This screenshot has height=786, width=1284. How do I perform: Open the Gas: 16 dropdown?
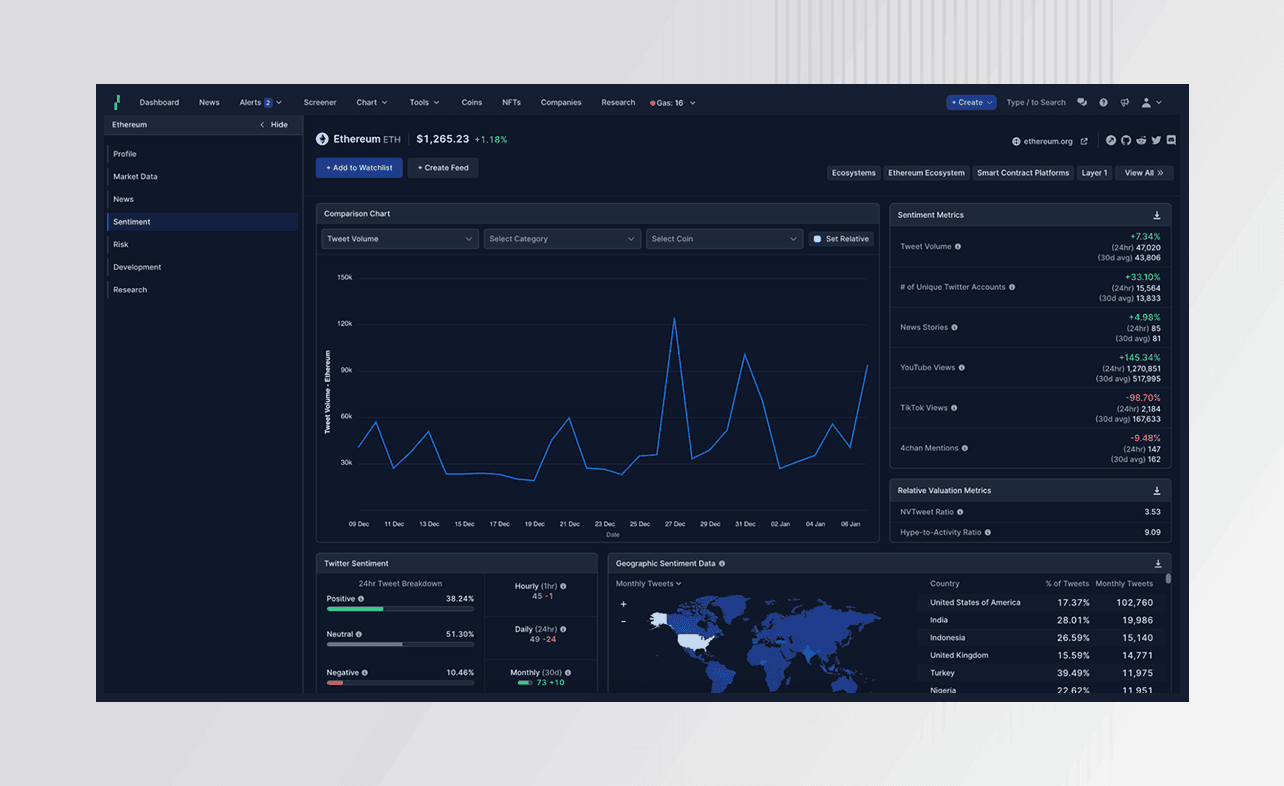[x=673, y=102]
